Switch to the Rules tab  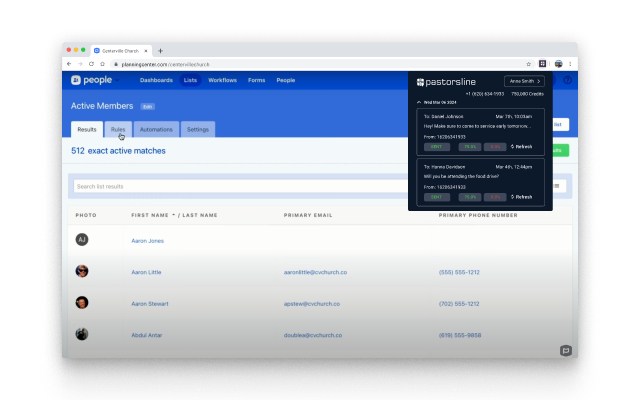[118, 129]
